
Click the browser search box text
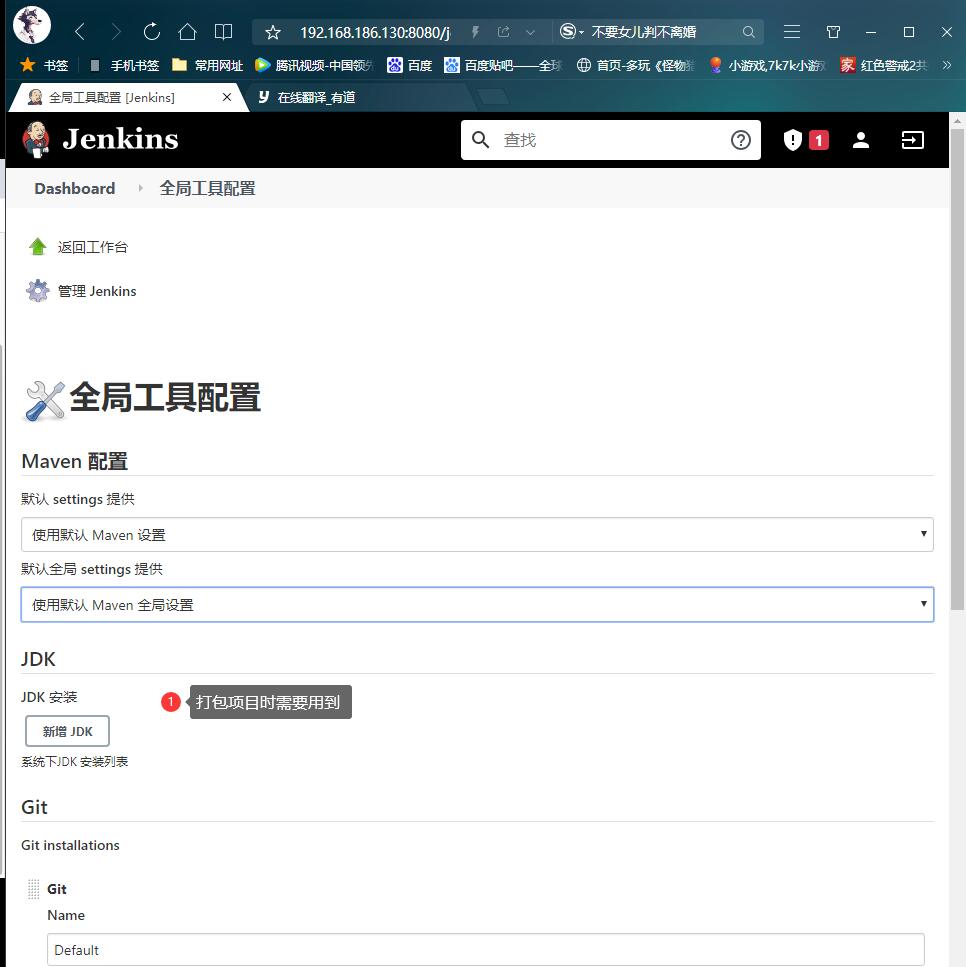643,31
